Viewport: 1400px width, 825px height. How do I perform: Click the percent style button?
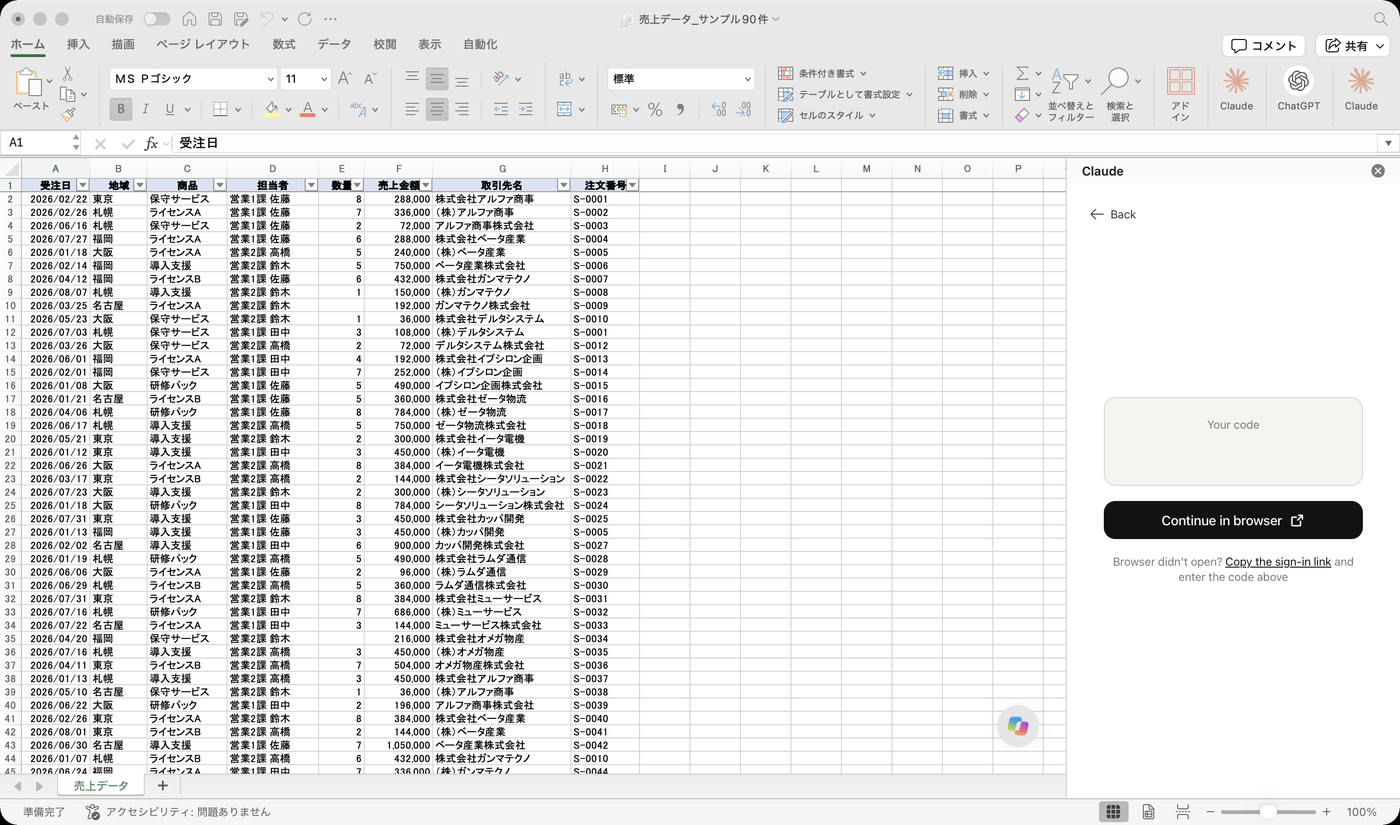point(655,110)
